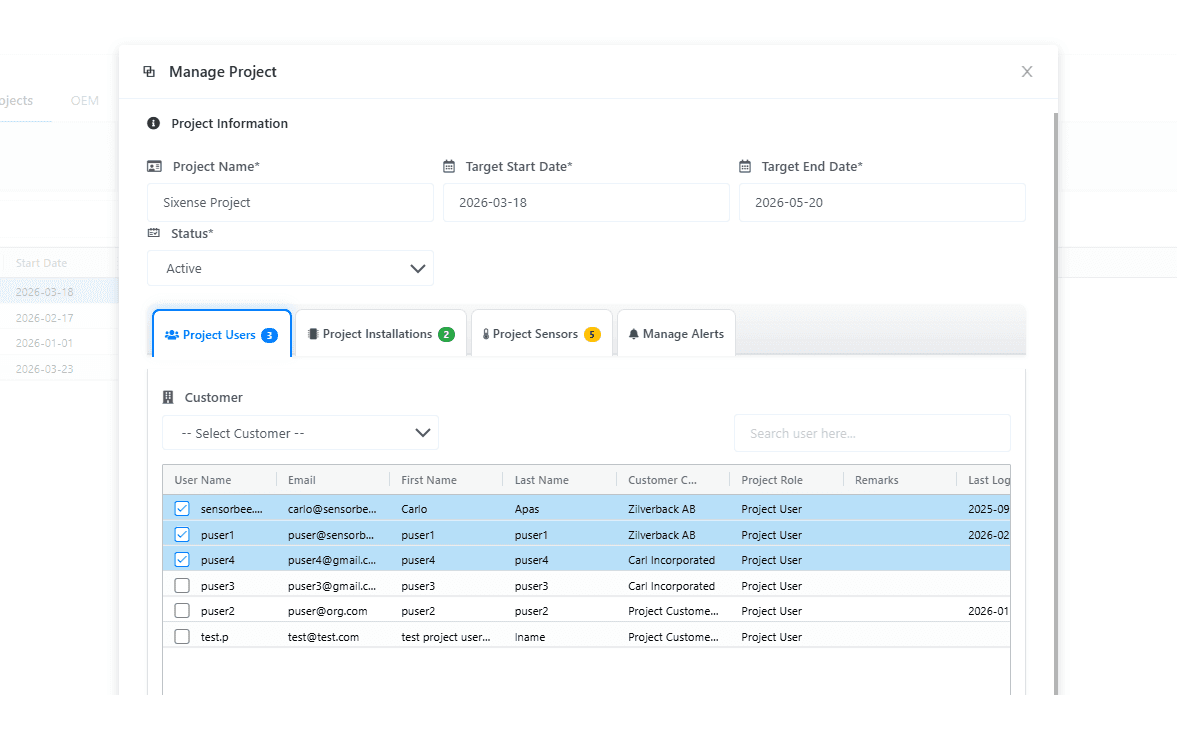This screenshot has height=730, width=1177.
Task: Switch to the Project Users tab
Action: (221, 334)
